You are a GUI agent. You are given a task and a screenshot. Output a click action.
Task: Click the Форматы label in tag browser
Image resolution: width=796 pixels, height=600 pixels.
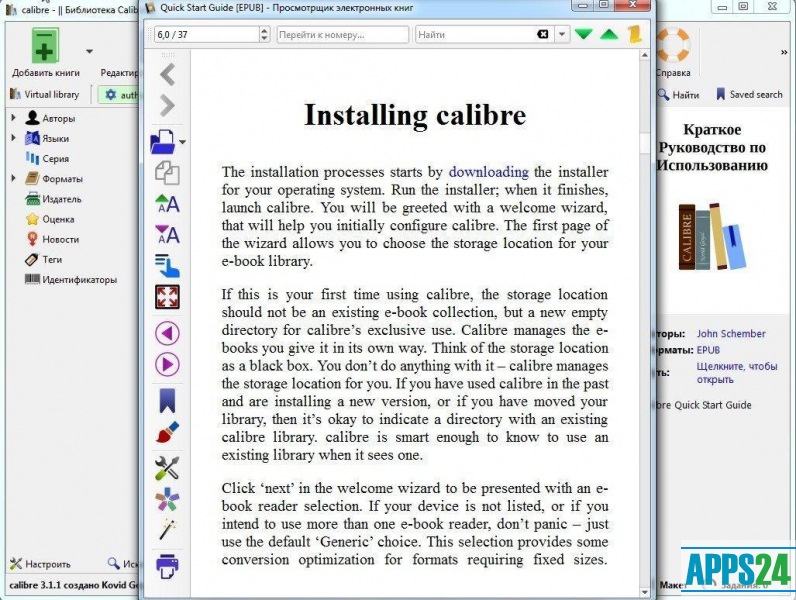pyautogui.click(x=62, y=179)
